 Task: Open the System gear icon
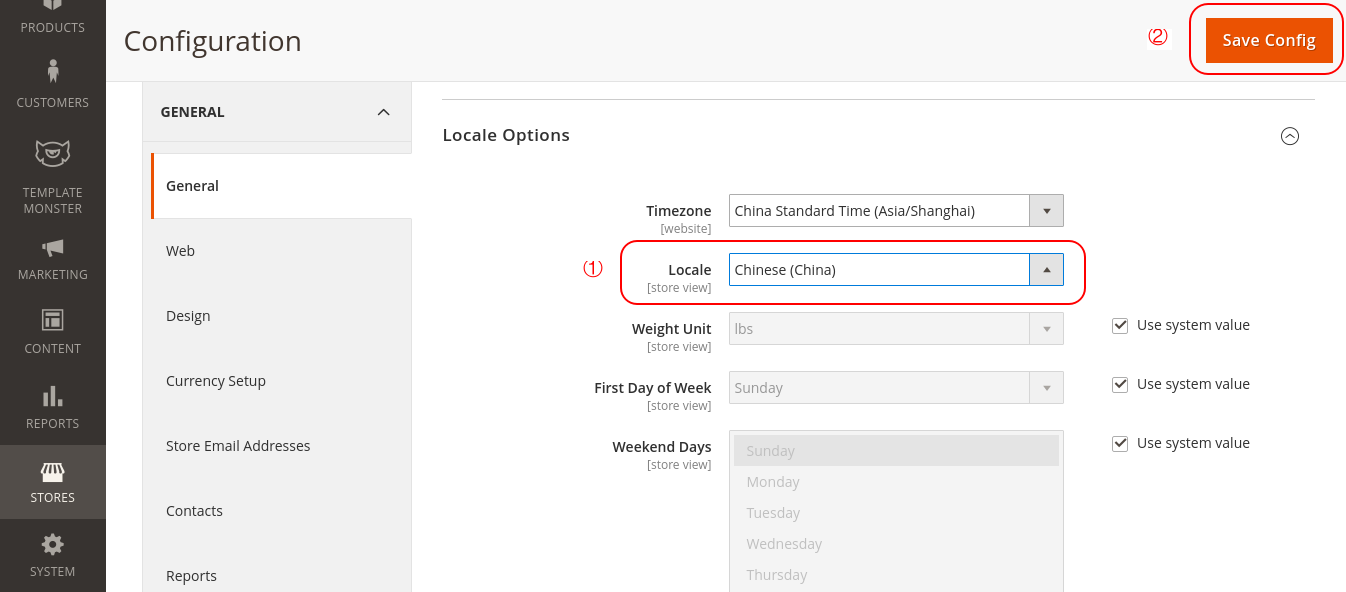[52, 545]
